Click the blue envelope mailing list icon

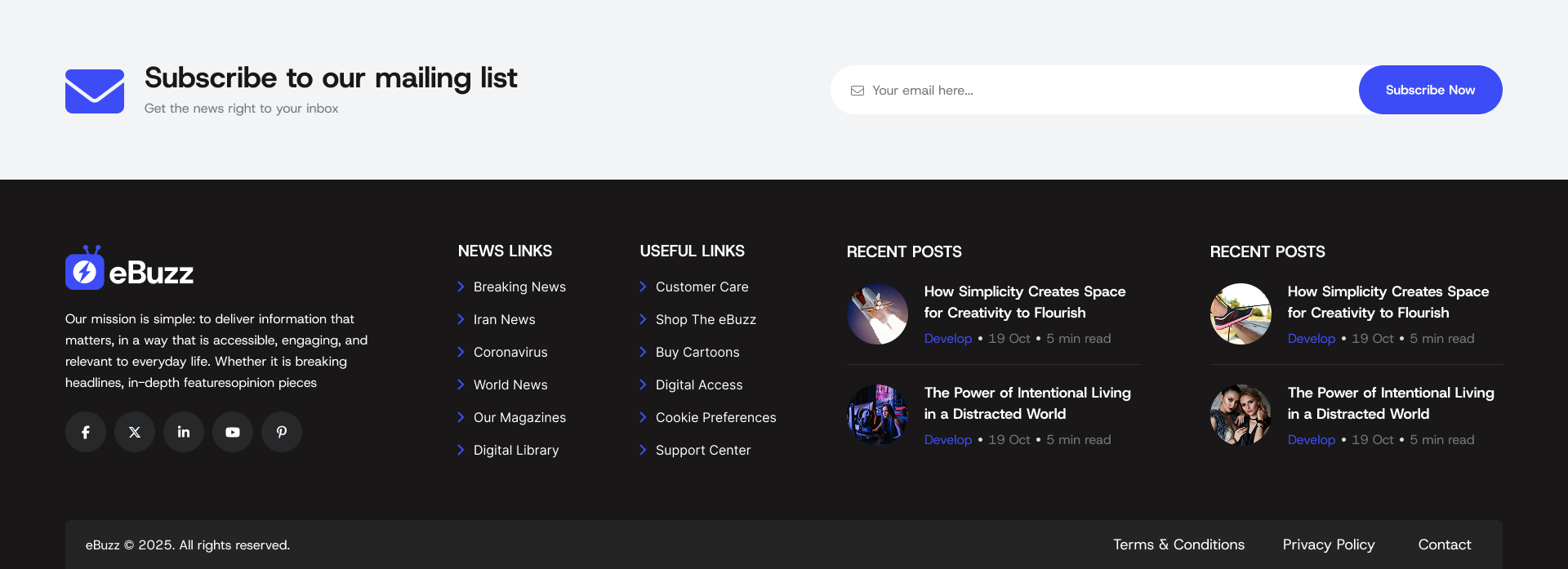95,91
